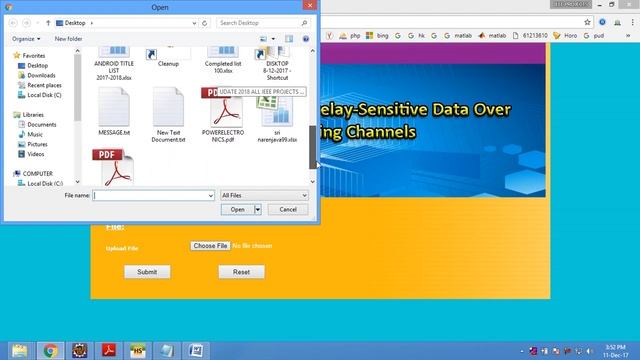Image resolution: width=640 pixels, height=360 pixels.
Task: Change the file view layout icon
Action: pyautogui.click(x=264, y=39)
